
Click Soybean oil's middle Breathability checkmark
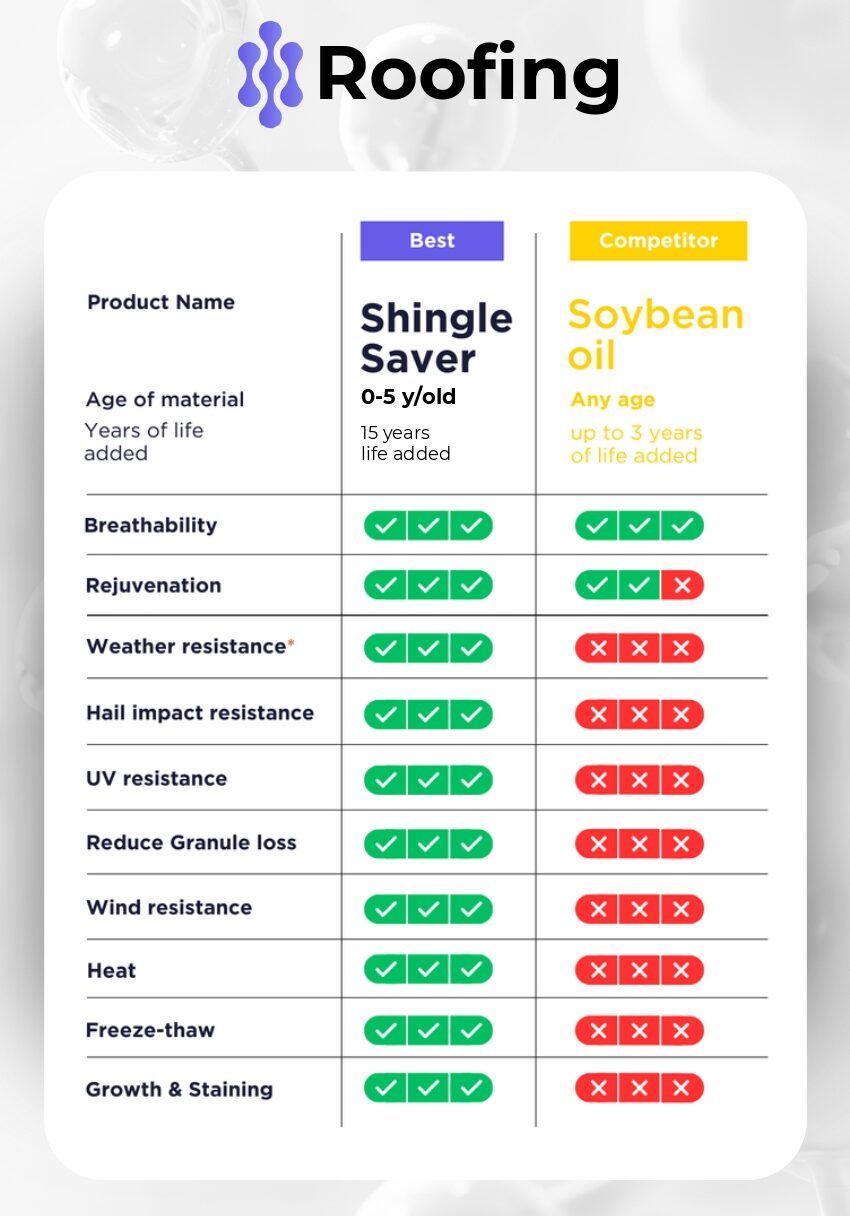[639, 525]
